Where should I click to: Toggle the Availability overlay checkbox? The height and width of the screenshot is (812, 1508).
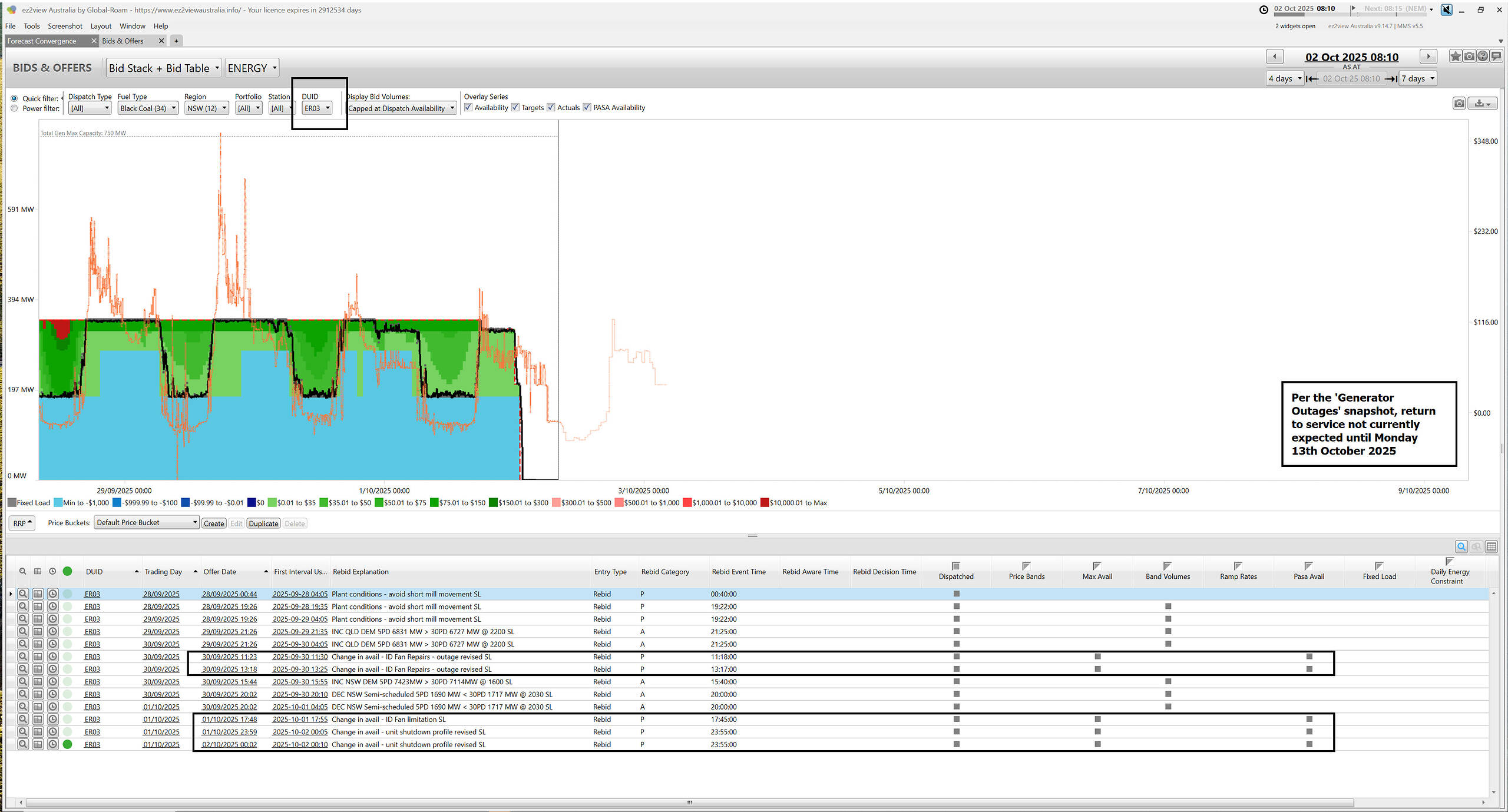468,107
